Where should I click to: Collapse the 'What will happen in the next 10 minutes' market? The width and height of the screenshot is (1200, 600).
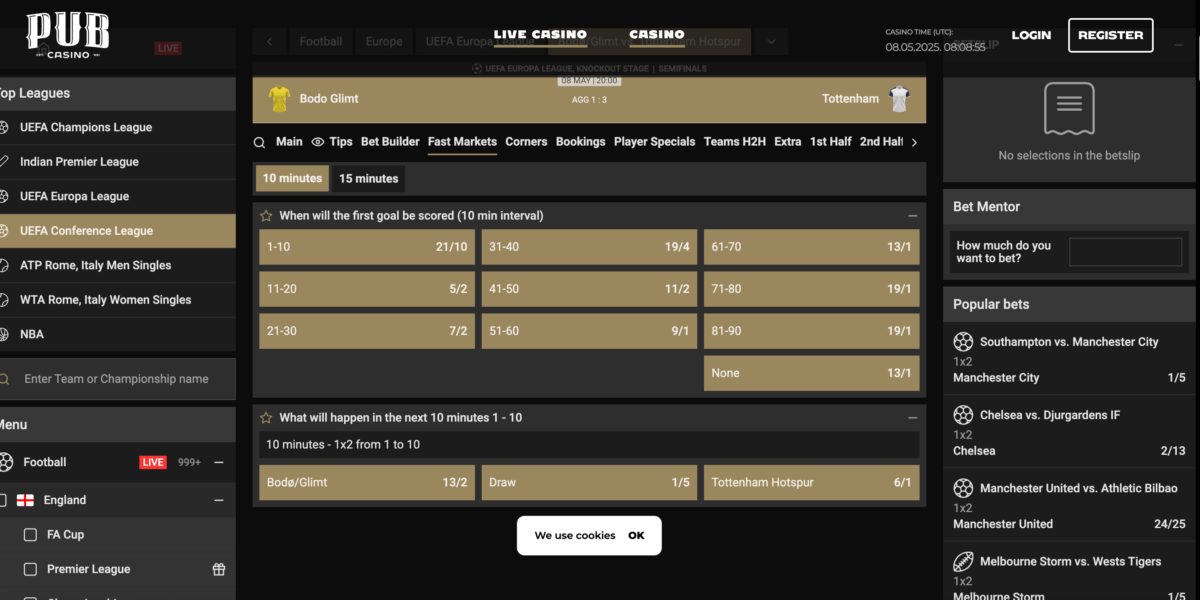pyautogui.click(x=912, y=418)
